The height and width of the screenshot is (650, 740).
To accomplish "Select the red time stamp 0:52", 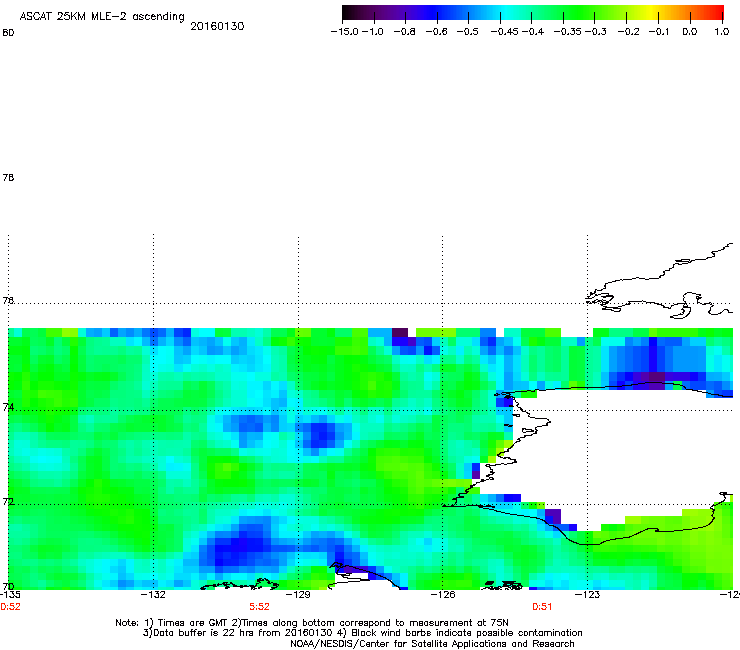I will (x=10, y=607).
